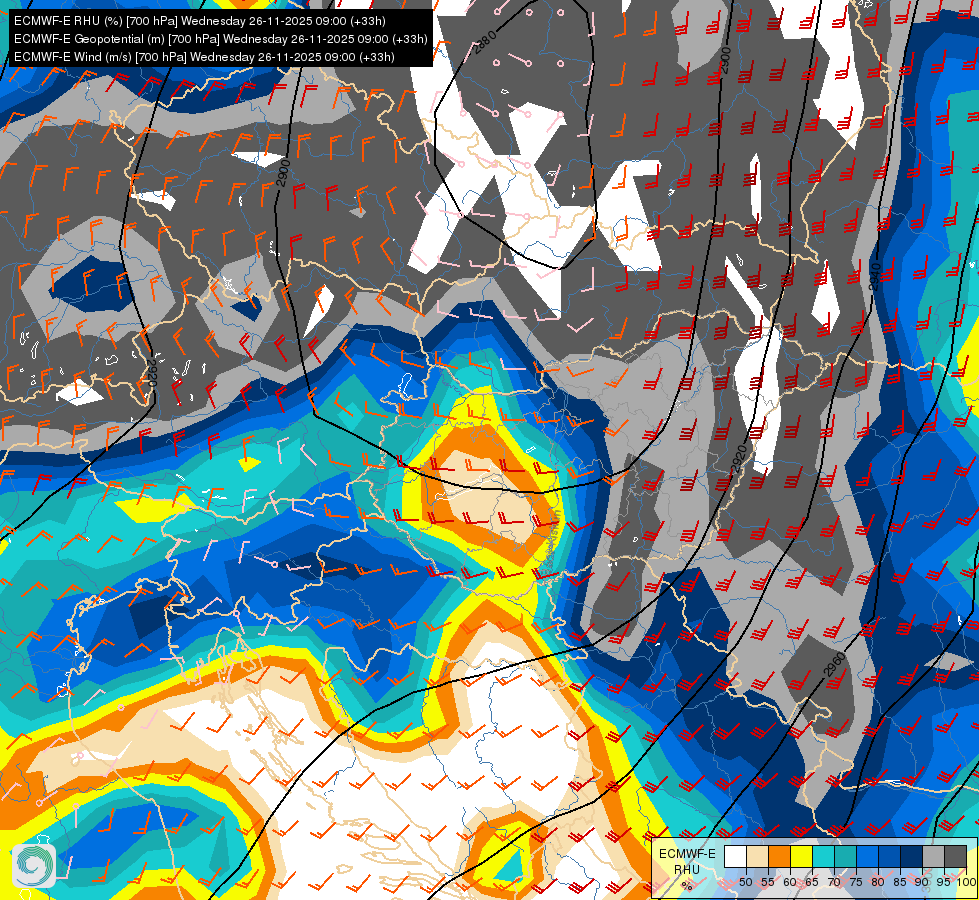
Task: Click the 2960 geopotential contour label
Action: point(835,665)
